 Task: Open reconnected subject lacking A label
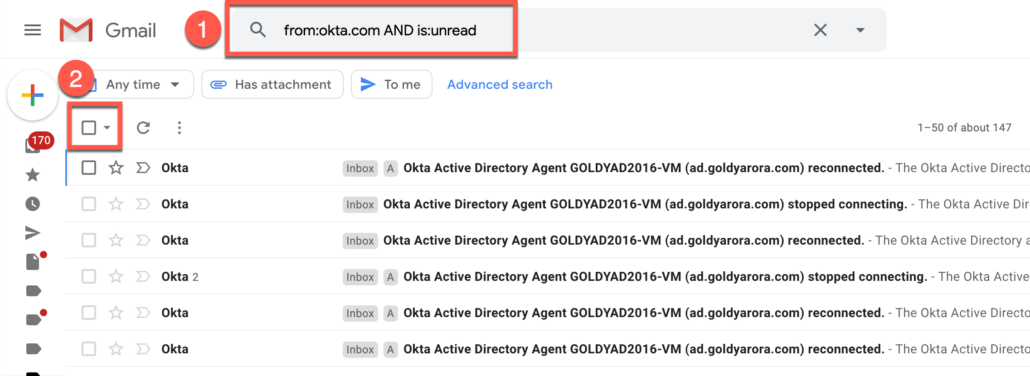[623, 241]
